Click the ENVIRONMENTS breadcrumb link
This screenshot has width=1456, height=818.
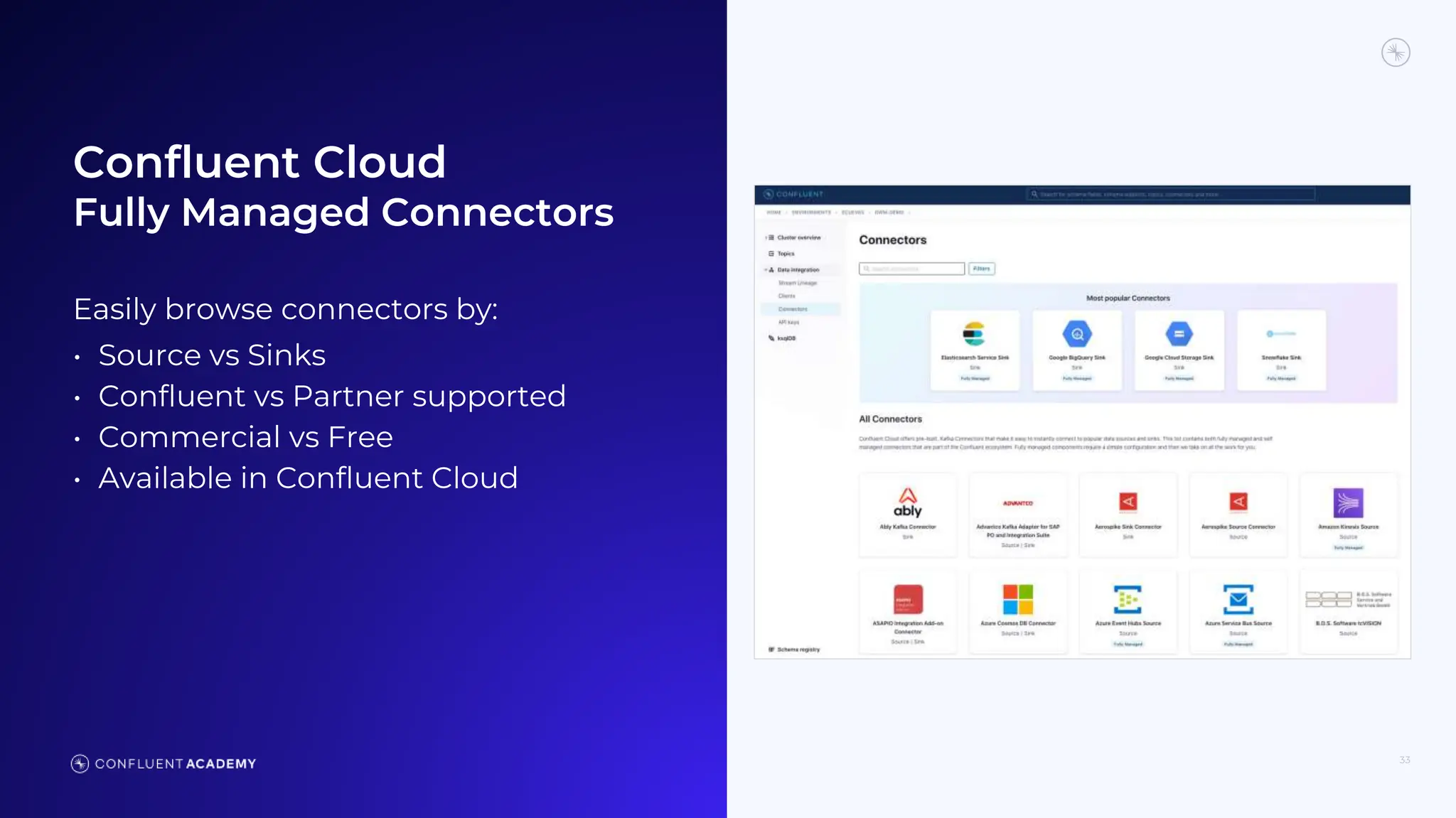coord(811,212)
